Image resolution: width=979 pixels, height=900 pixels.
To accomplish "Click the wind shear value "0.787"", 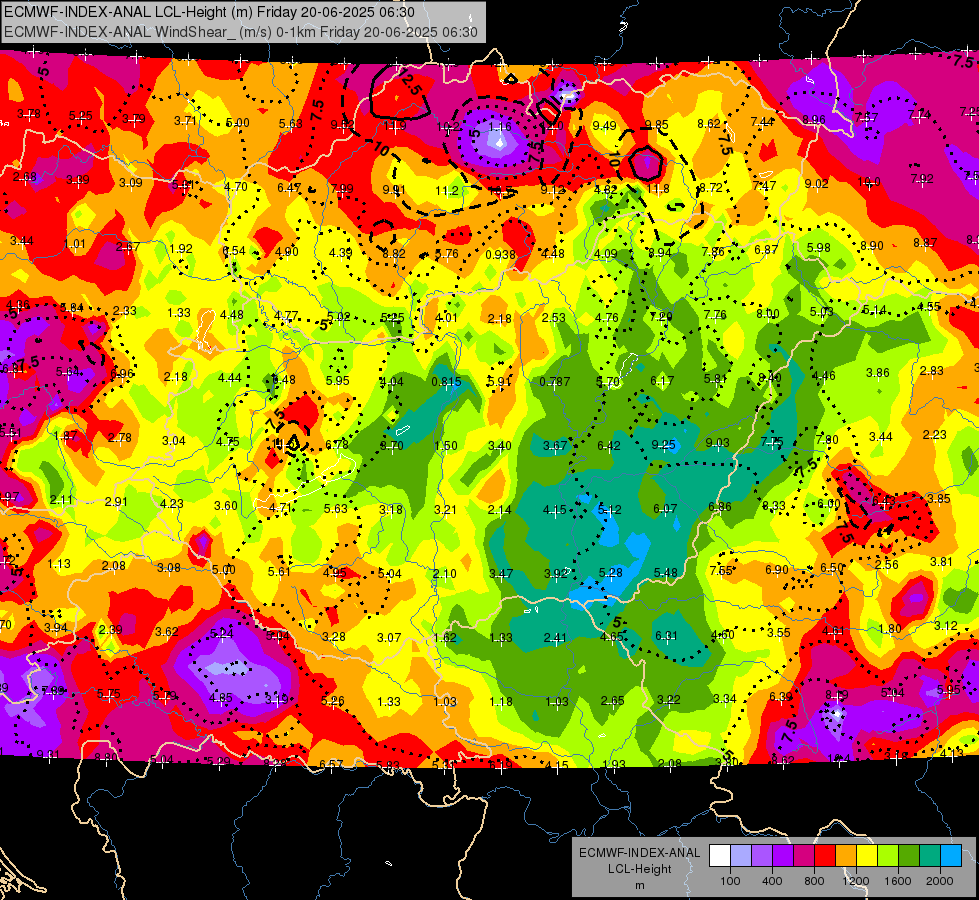I will (x=554, y=382).
